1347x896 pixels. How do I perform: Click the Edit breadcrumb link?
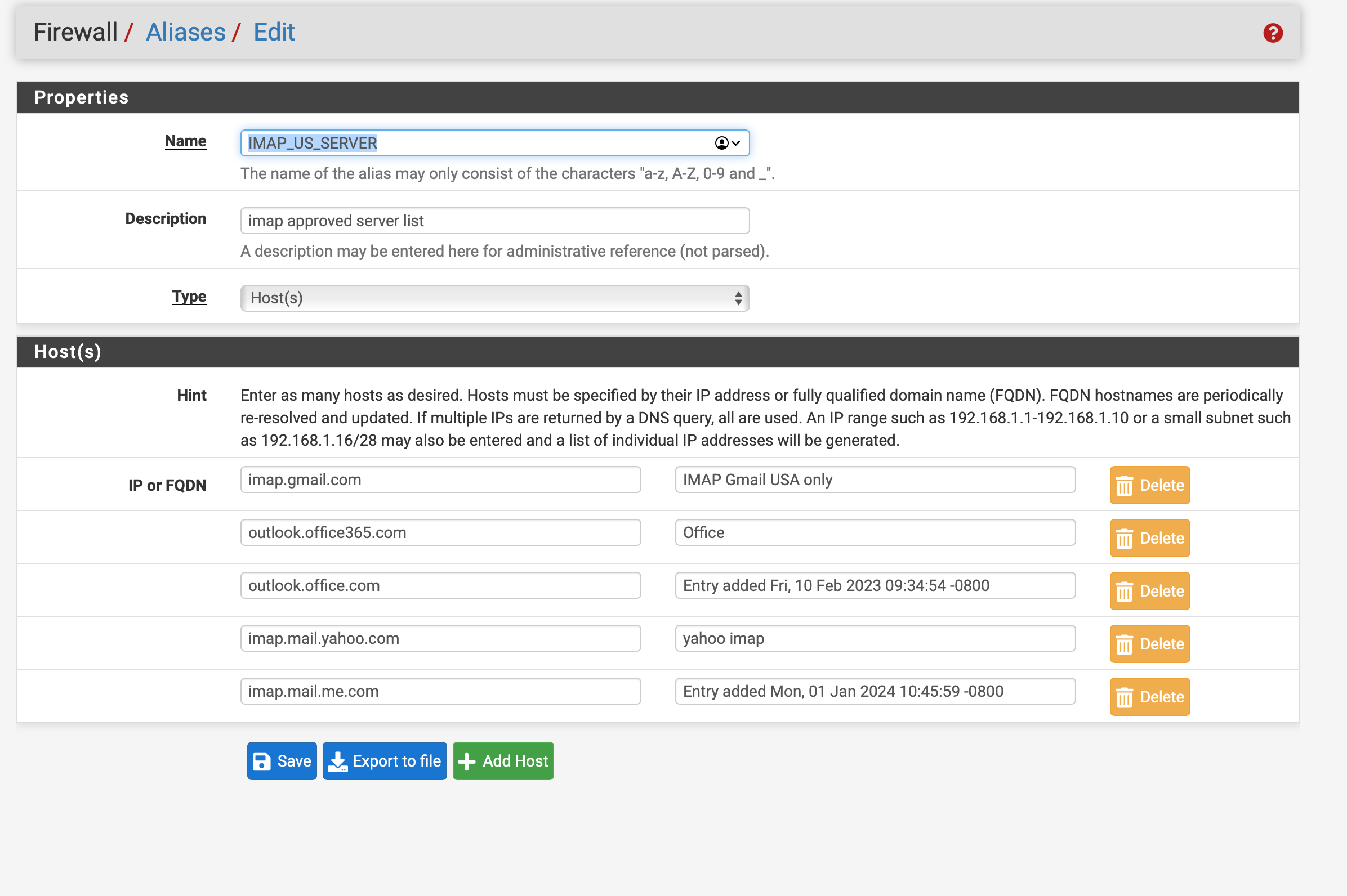point(274,32)
